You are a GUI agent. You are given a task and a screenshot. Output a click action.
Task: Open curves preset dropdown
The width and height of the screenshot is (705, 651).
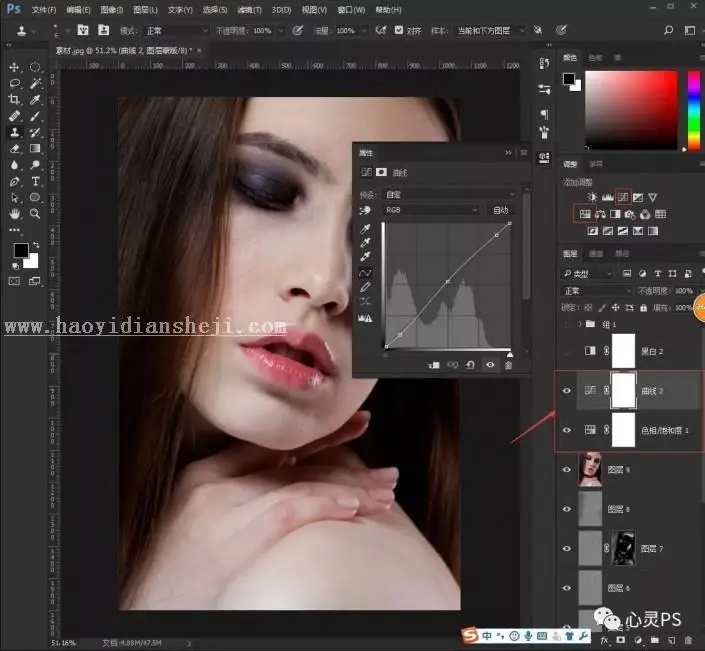tap(449, 195)
